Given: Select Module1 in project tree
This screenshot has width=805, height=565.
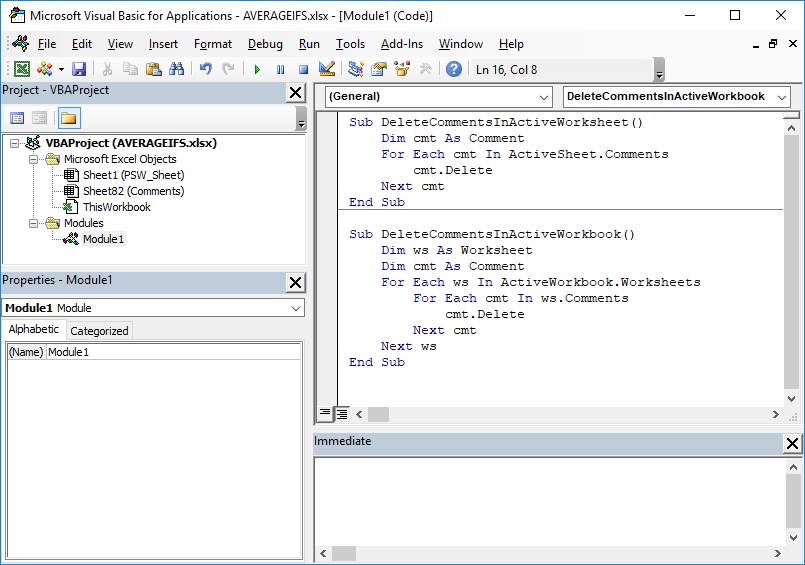Looking at the screenshot, I should coord(103,239).
